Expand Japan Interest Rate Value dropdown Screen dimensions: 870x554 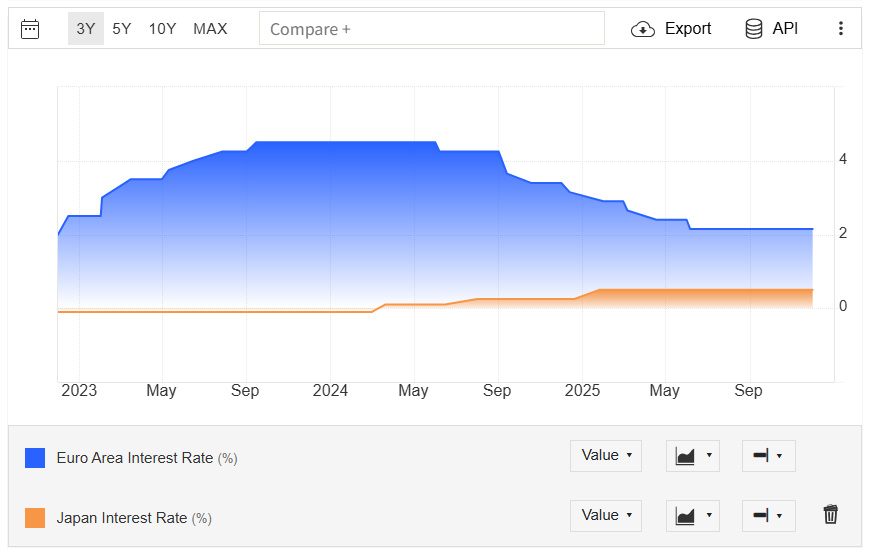606,516
